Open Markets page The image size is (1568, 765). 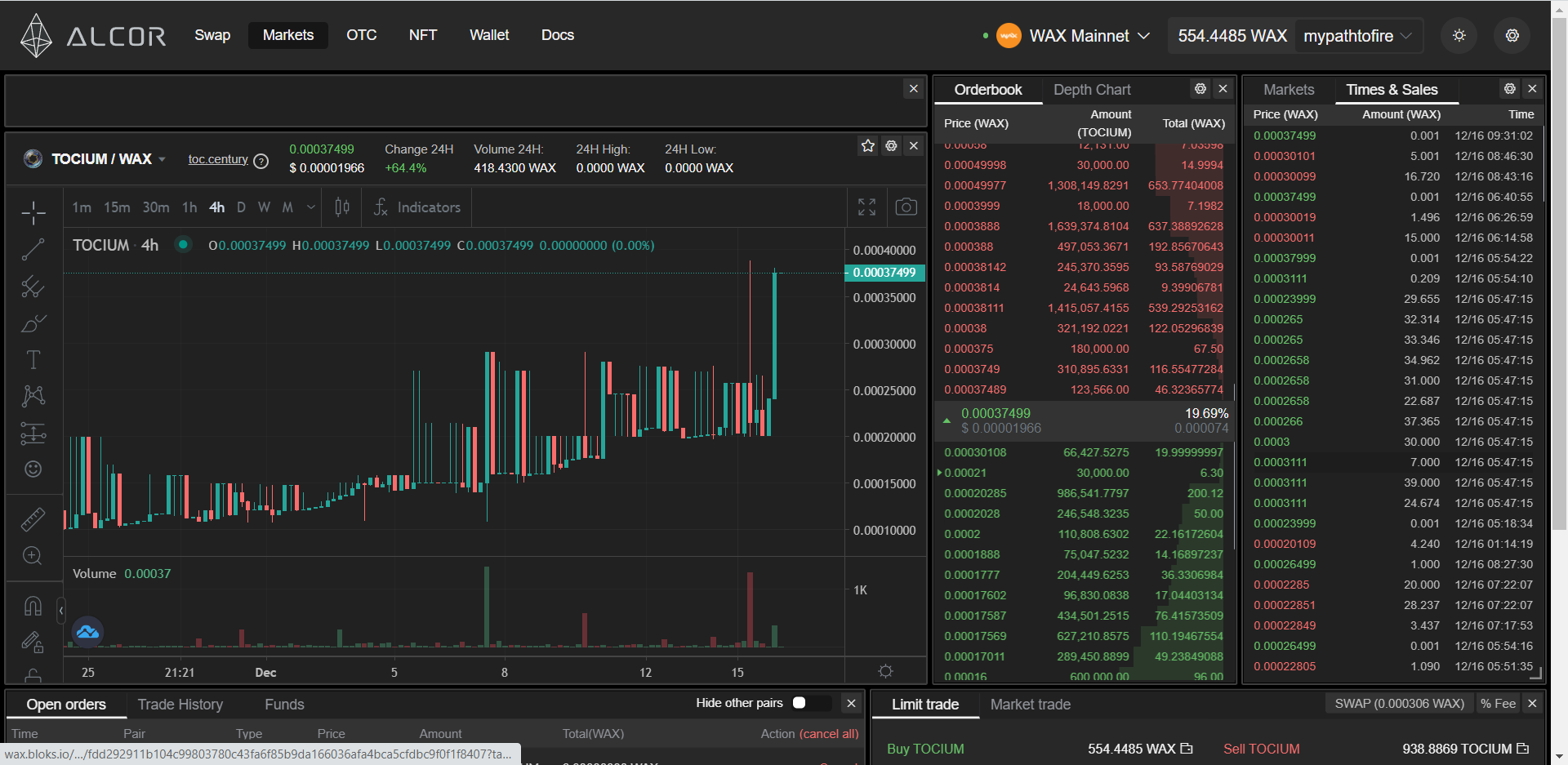(x=288, y=35)
